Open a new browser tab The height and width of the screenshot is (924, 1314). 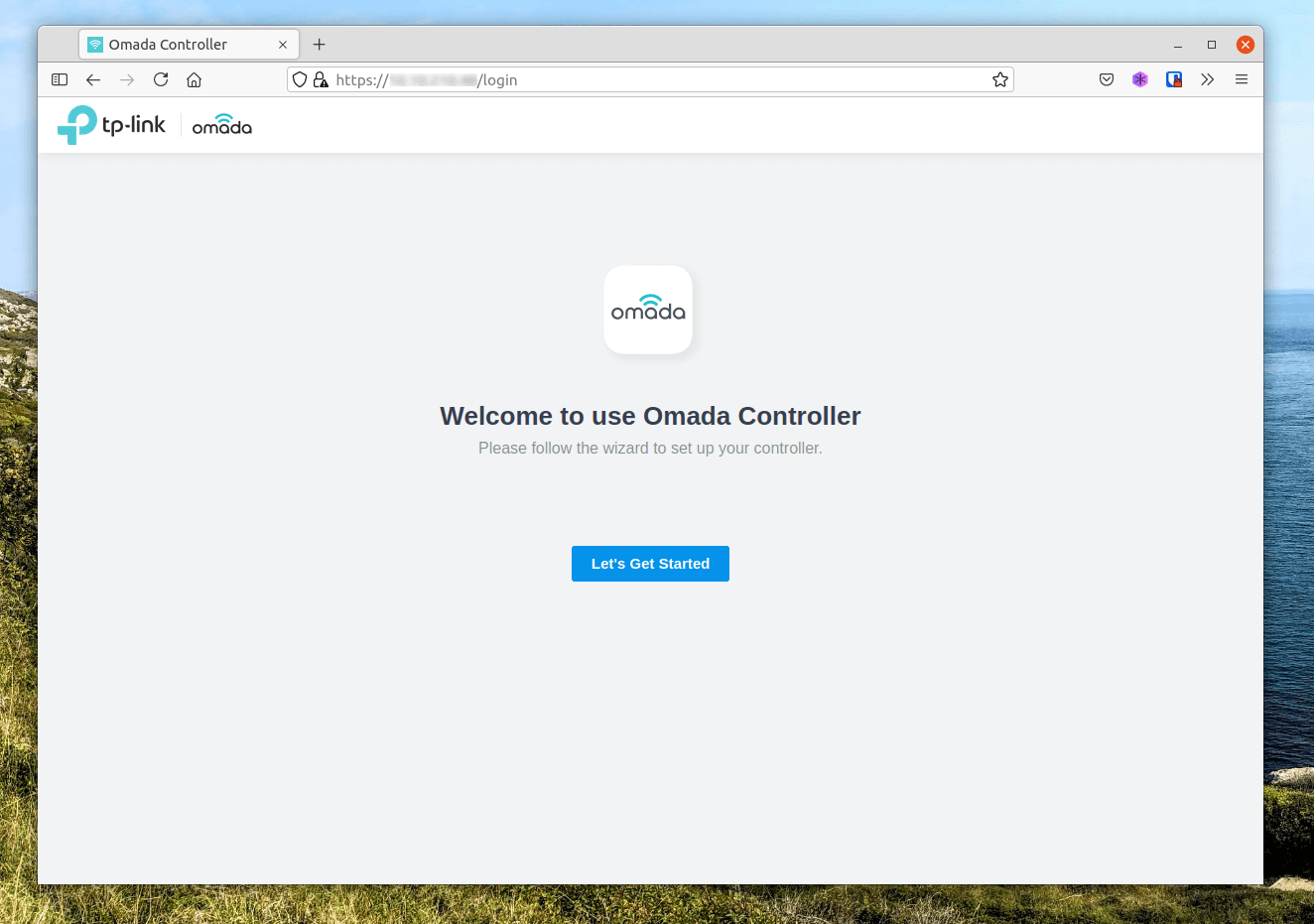click(x=320, y=45)
